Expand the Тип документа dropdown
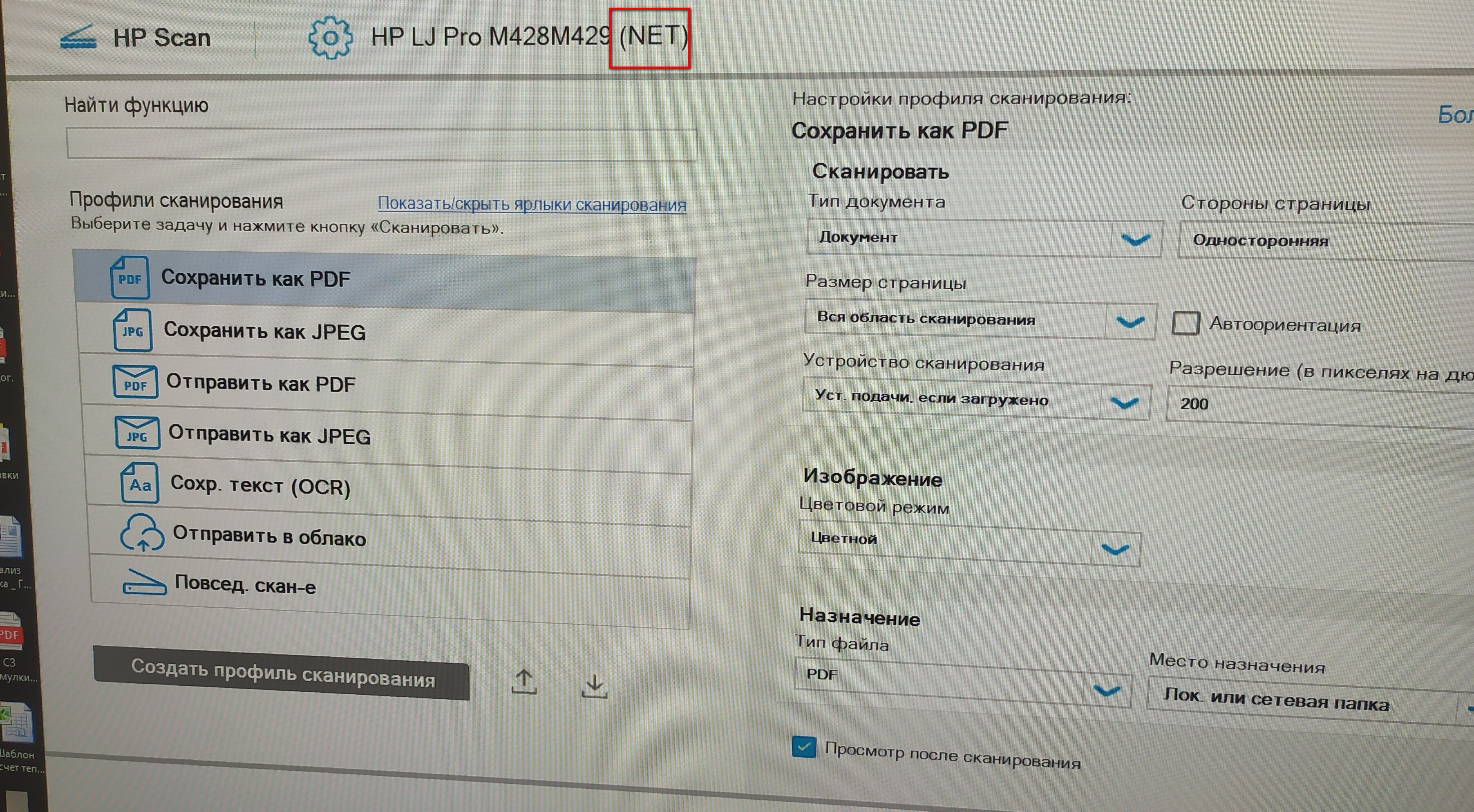Image resolution: width=1474 pixels, height=812 pixels. coord(984,238)
